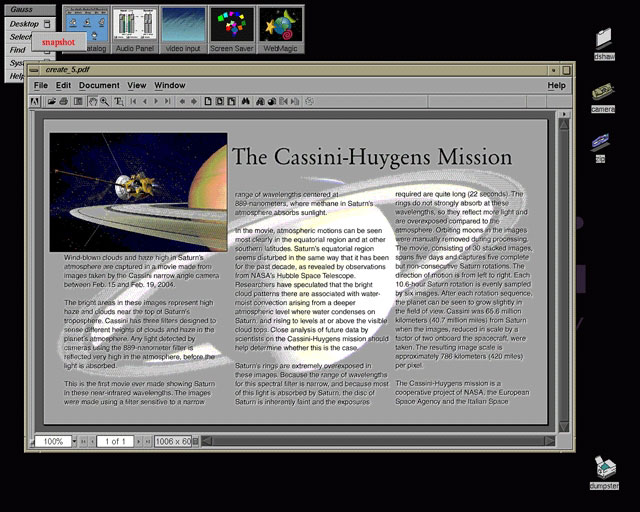Image resolution: width=640 pixels, height=512 pixels.
Task: Click the 100% zoom field
Action: tap(53, 441)
